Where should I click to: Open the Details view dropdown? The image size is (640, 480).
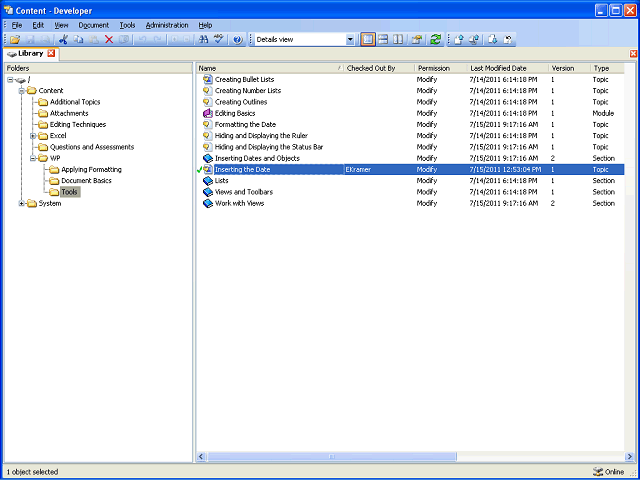coord(350,40)
